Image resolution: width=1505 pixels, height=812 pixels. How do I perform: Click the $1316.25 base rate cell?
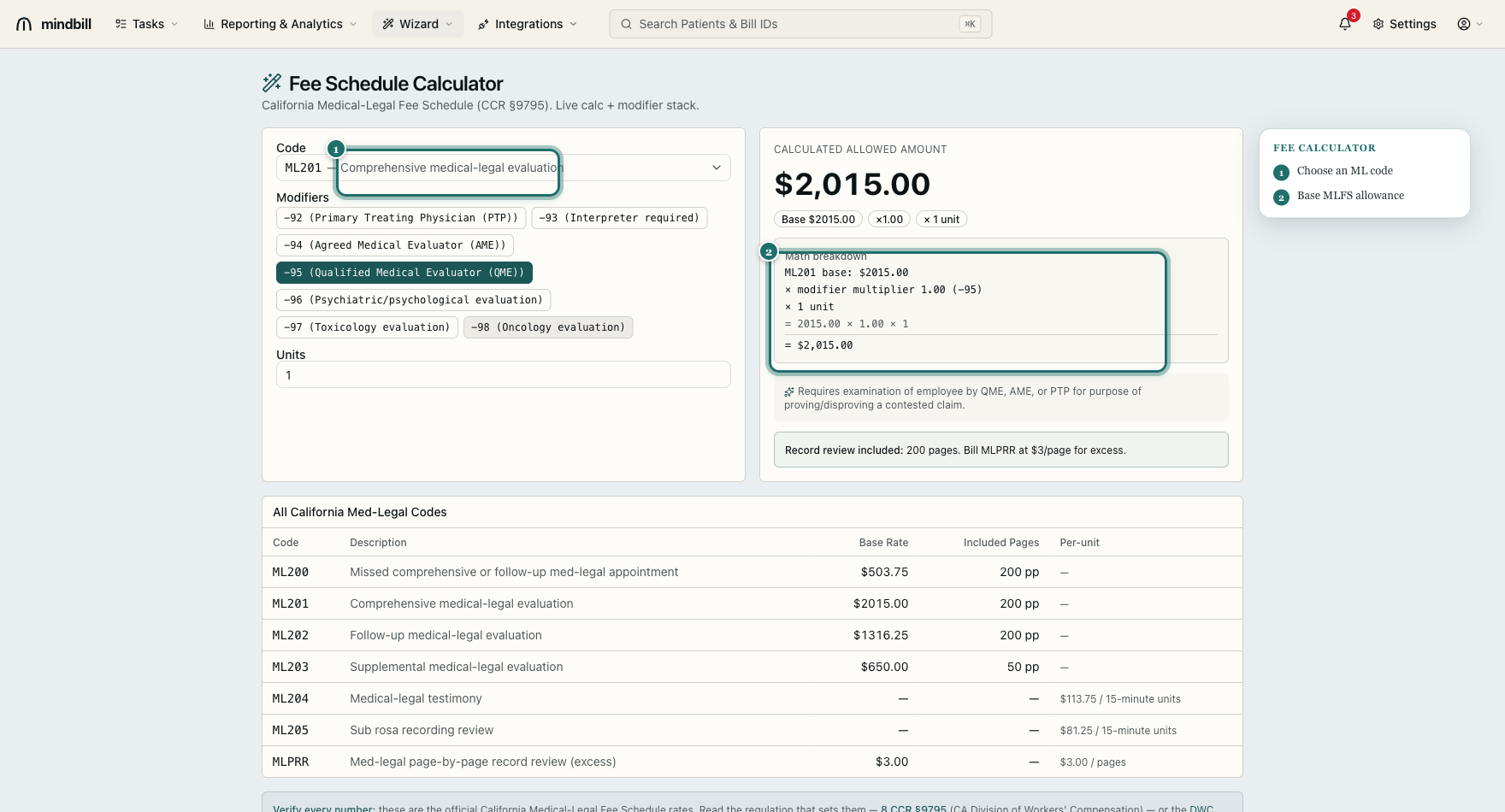click(x=881, y=635)
